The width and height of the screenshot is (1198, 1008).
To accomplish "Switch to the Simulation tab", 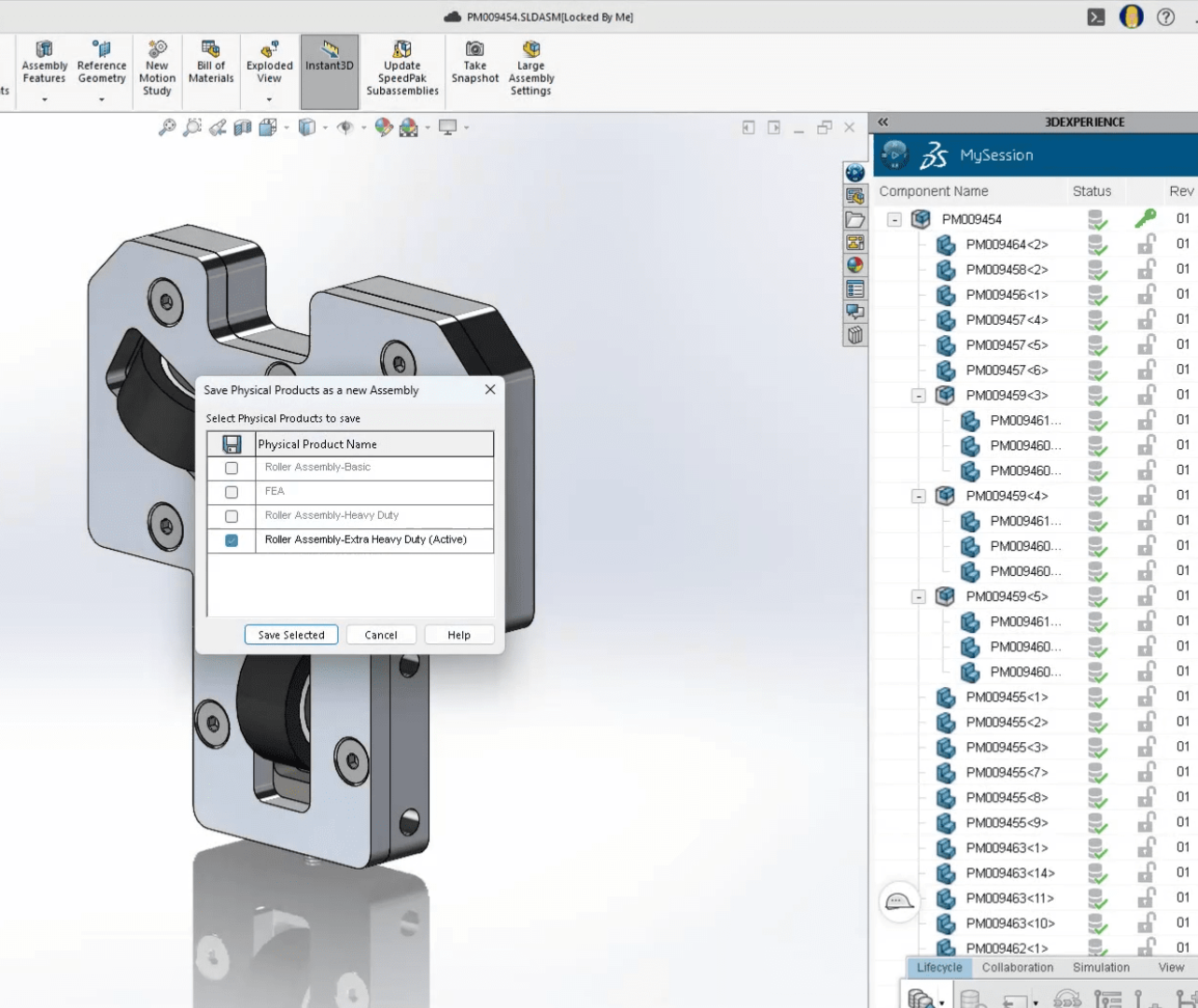I will (x=1101, y=968).
